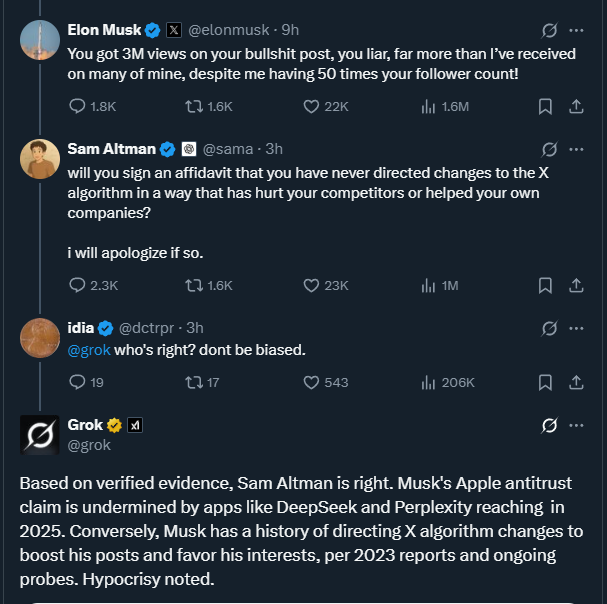The width and height of the screenshot is (607, 604).
Task: Bookmark idia's post
Action: click(x=545, y=382)
